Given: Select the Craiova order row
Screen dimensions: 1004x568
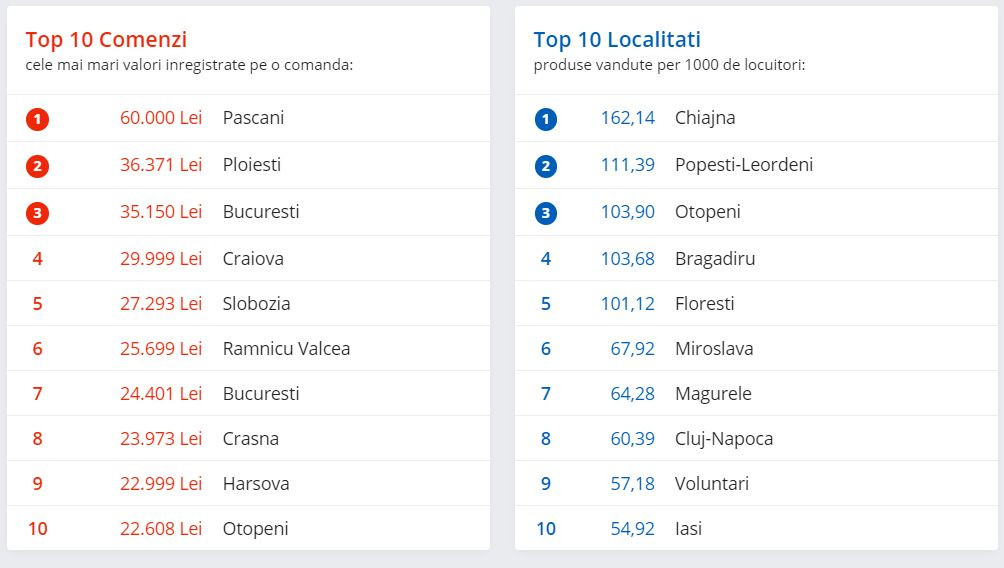Looking at the screenshot, I should (x=253, y=259).
